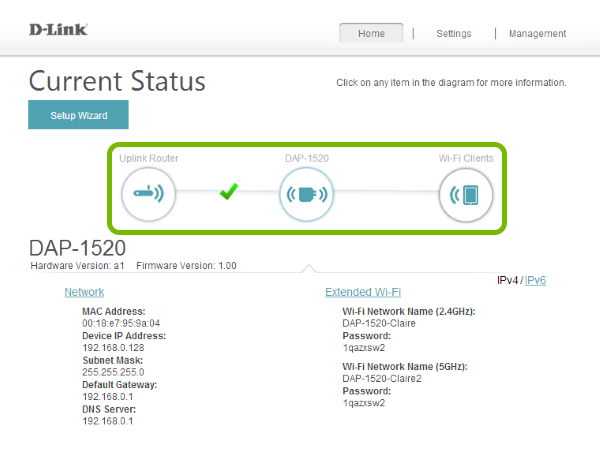
Task: Open the Extended Wi-Fi link
Action: (x=363, y=292)
